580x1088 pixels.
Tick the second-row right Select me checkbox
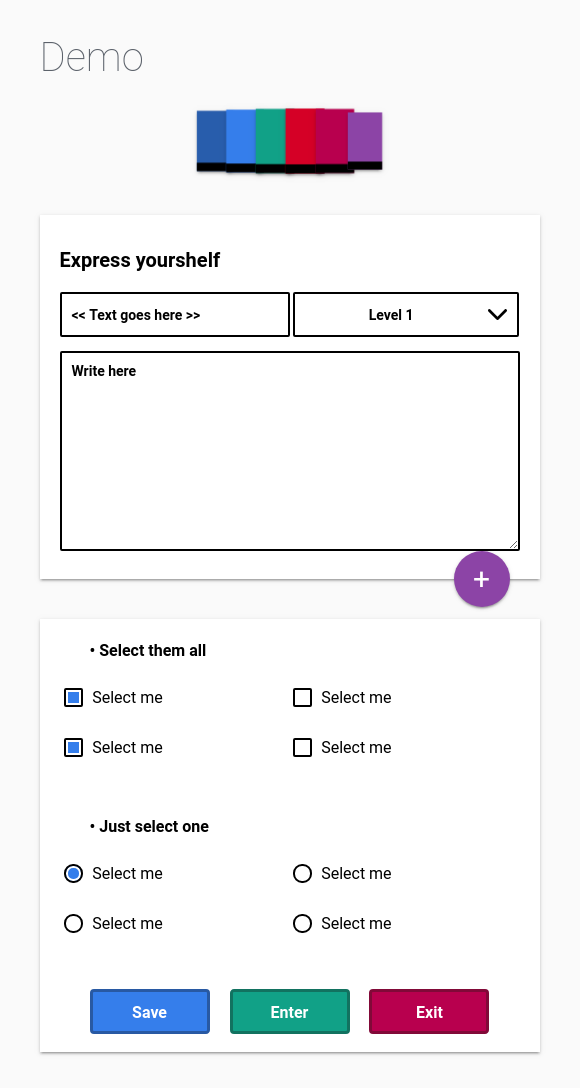tap(302, 747)
